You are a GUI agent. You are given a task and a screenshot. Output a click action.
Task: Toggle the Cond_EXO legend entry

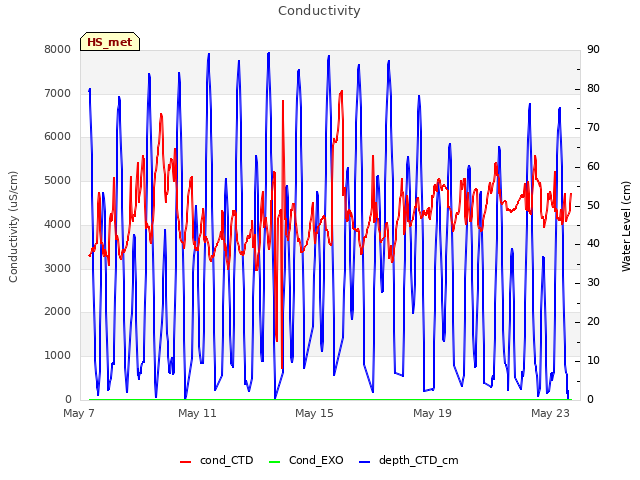coord(306,460)
